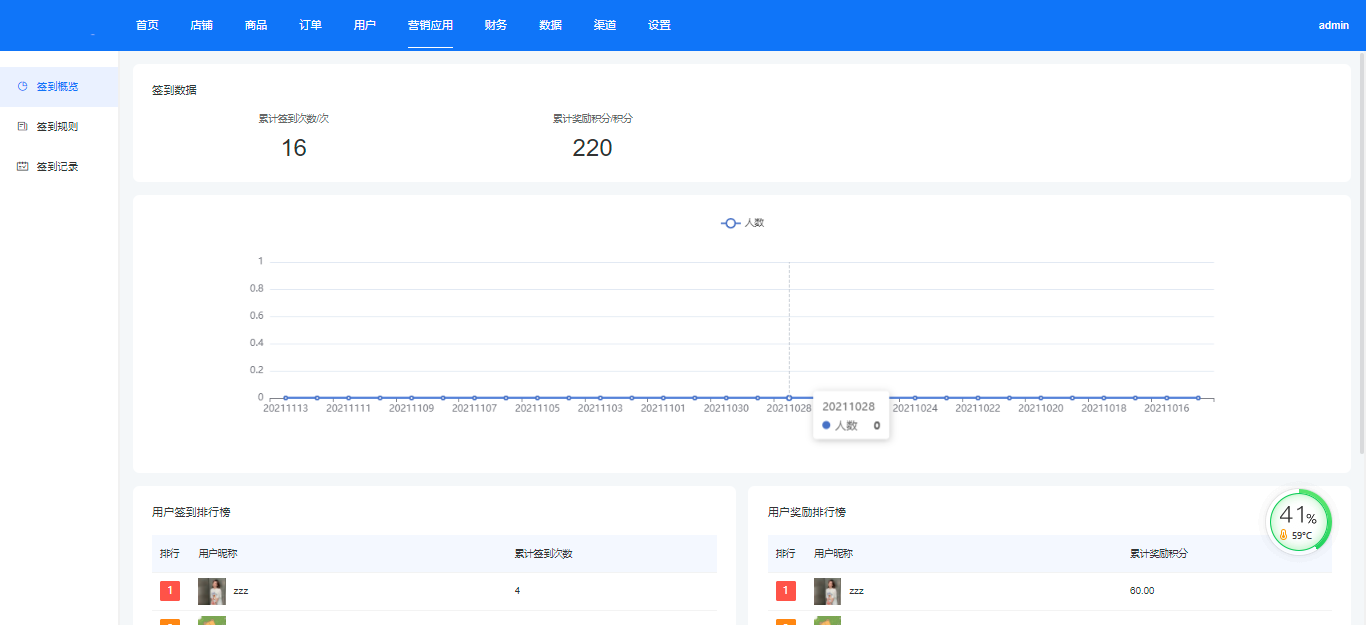Click rank 1 badge in reward ranking
Viewport: 1366px width, 625px height.
click(x=786, y=591)
